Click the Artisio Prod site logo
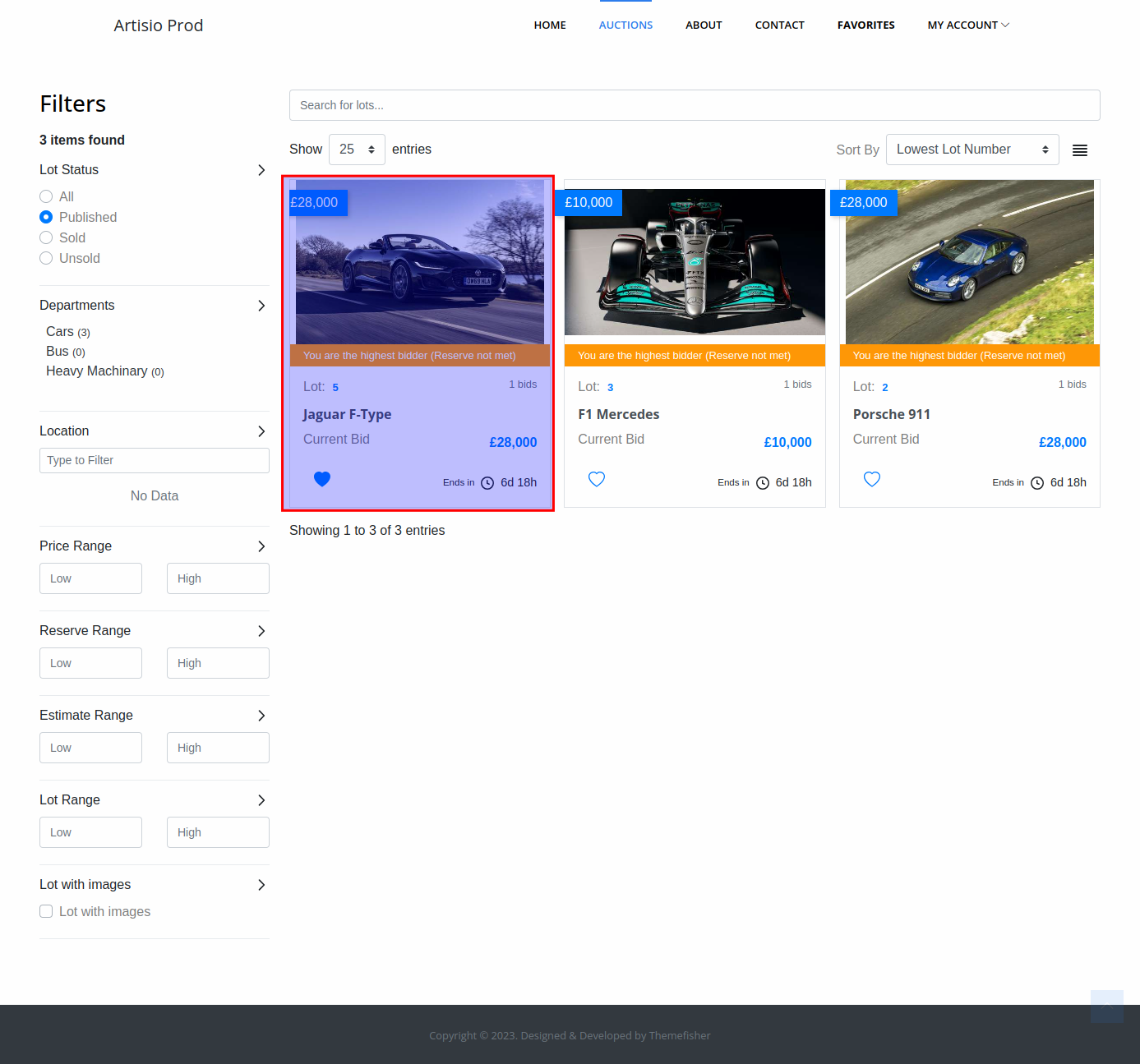This screenshot has width=1140, height=1064. pyautogui.click(x=159, y=25)
